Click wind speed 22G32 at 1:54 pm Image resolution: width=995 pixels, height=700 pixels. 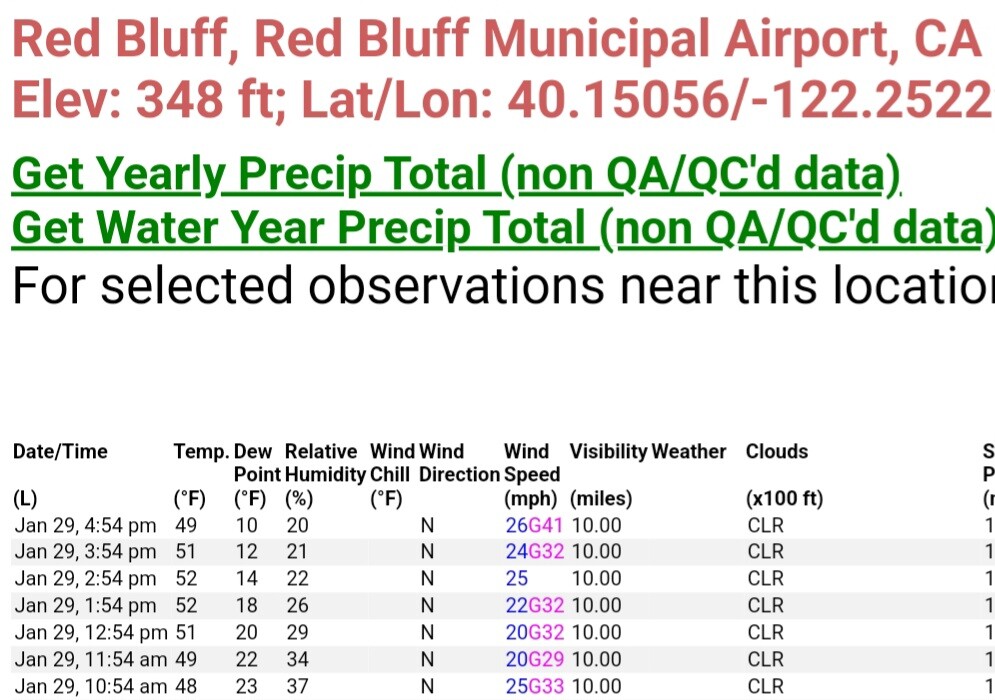[534, 605]
